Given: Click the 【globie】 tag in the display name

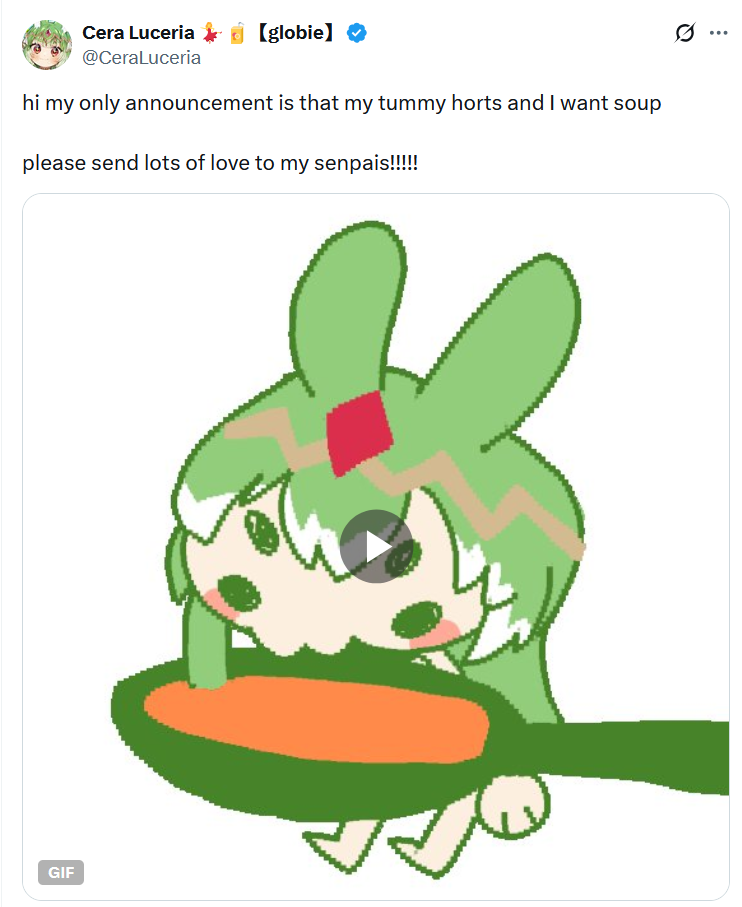Looking at the screenshot, I should [x=295, y=33].
